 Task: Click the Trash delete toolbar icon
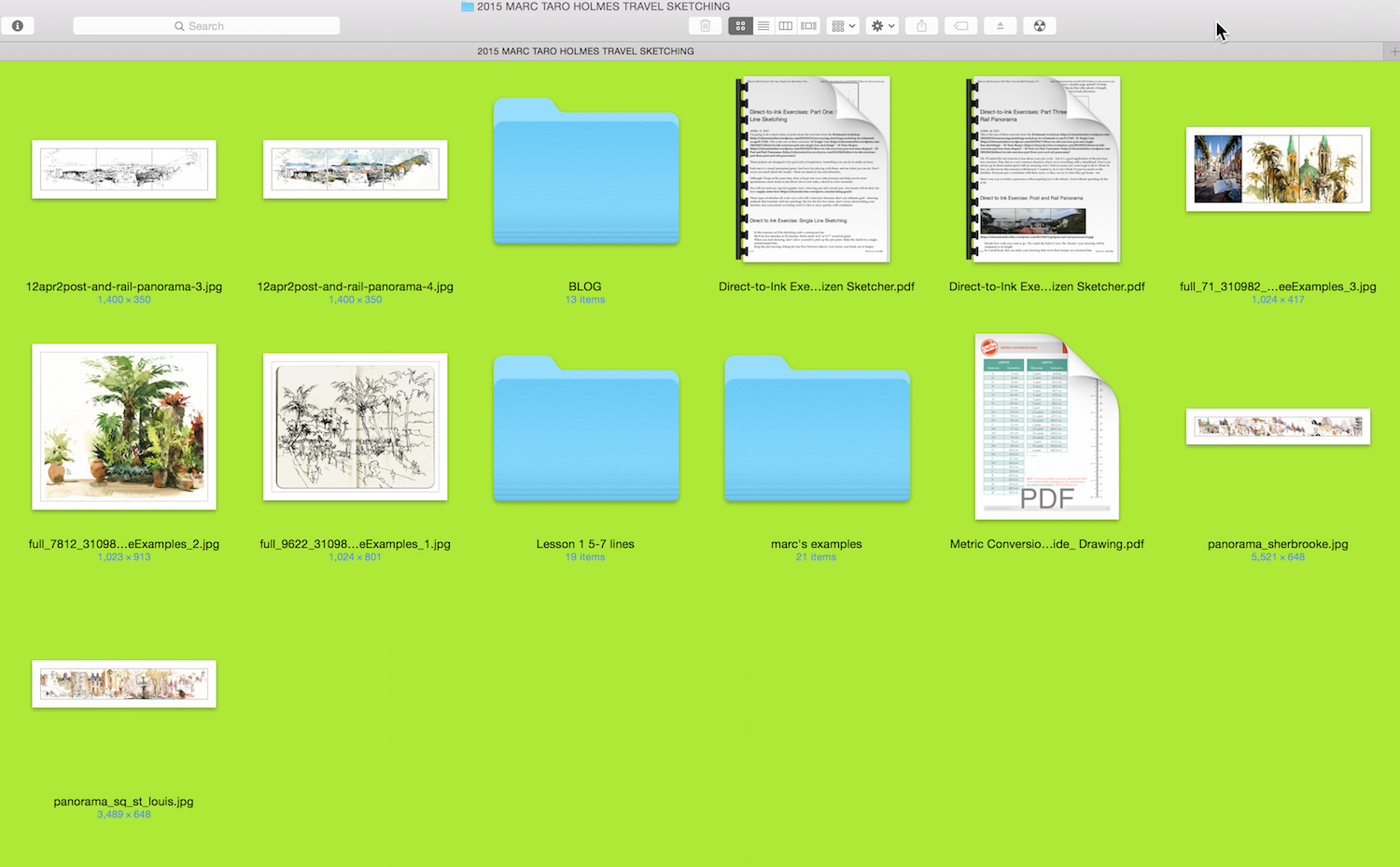(706, 26)
